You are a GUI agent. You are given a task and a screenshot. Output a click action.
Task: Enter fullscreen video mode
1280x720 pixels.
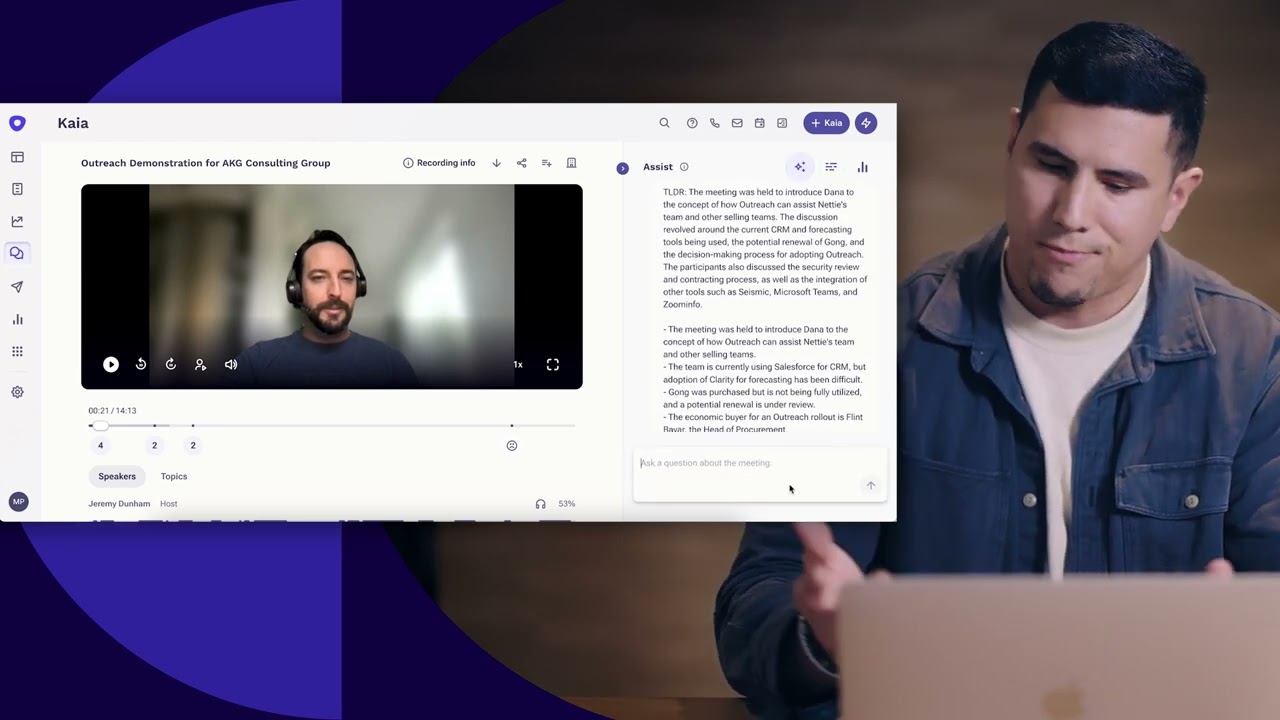click(553, 365)
